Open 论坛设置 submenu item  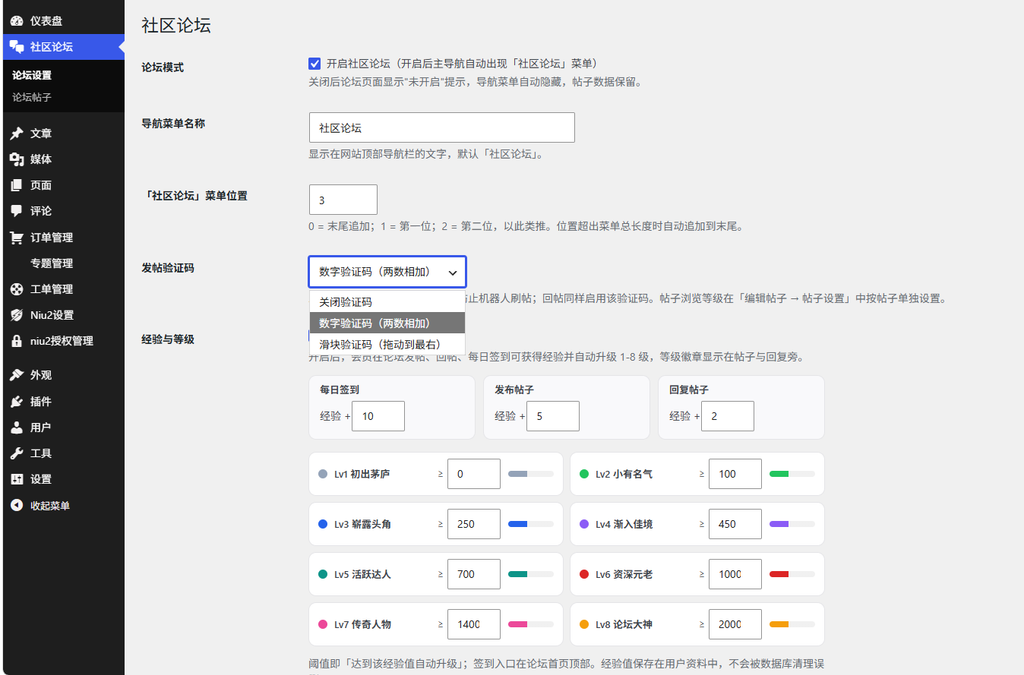point(32,75)
